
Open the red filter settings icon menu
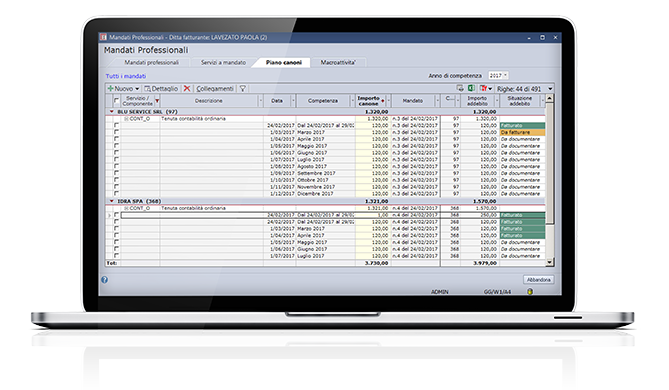486,88
